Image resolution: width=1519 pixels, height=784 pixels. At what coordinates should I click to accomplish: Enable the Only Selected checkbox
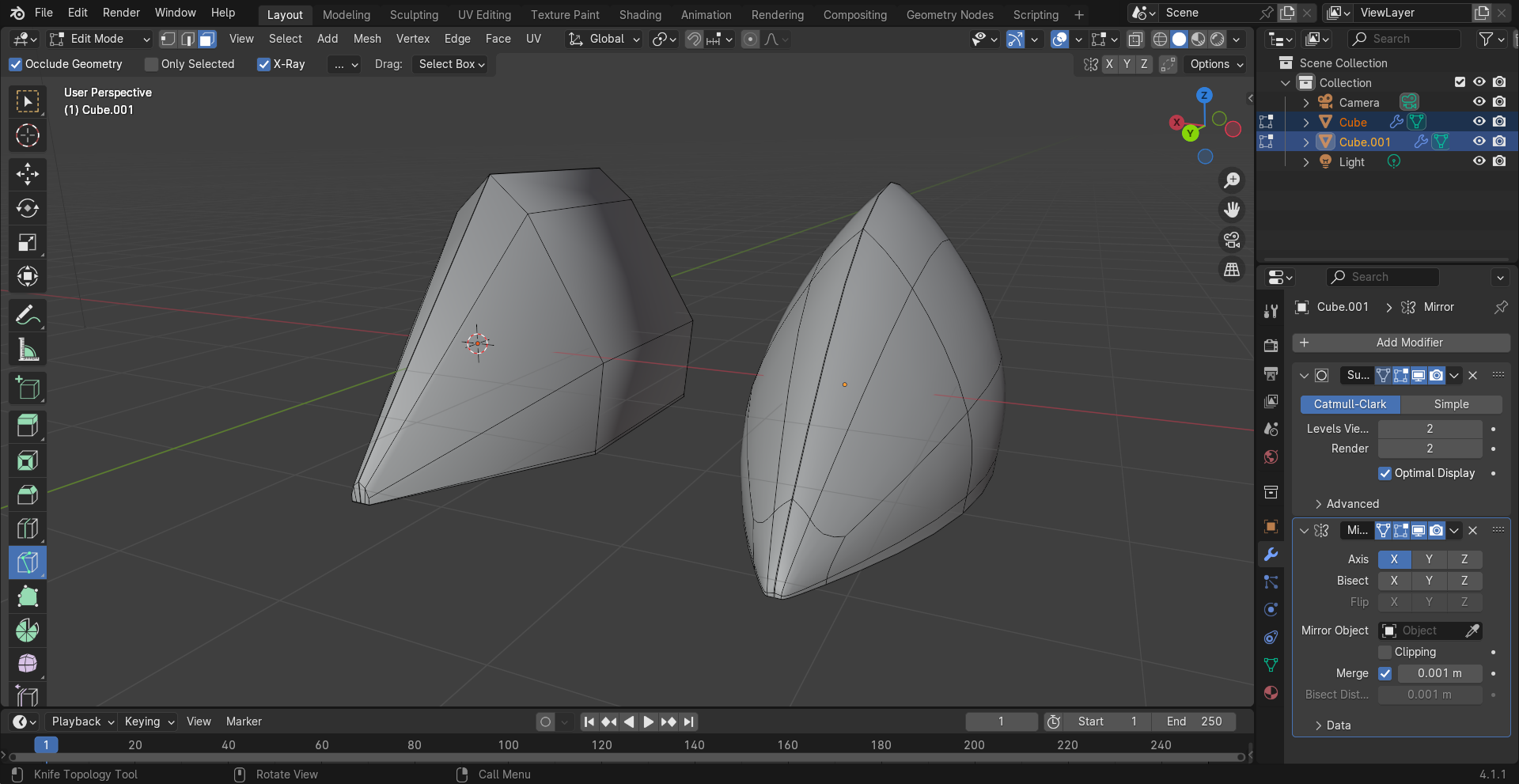click(x=151, y=64)
